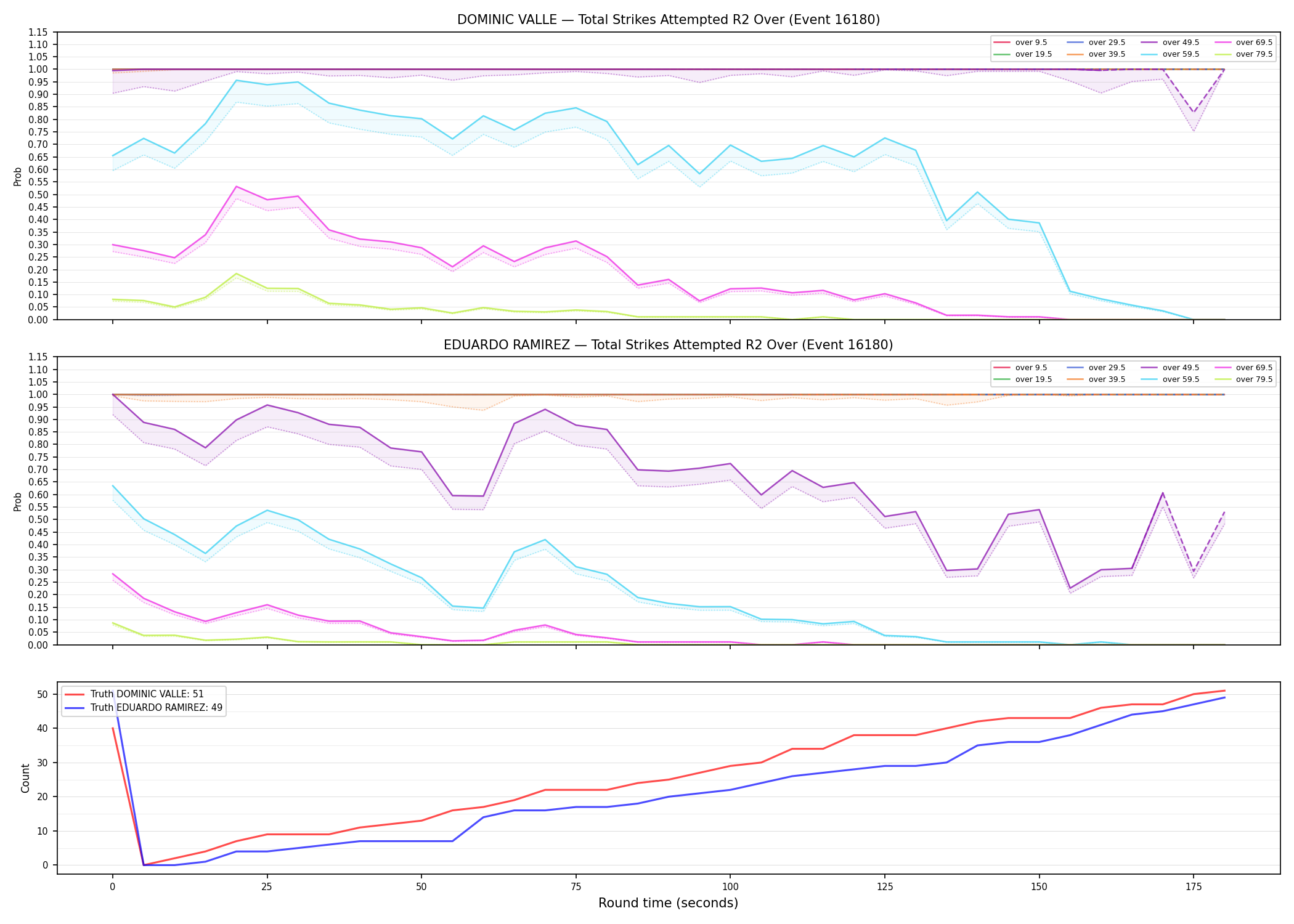
Task: Click the Count axis tick 10
Action: pos(43,831)
